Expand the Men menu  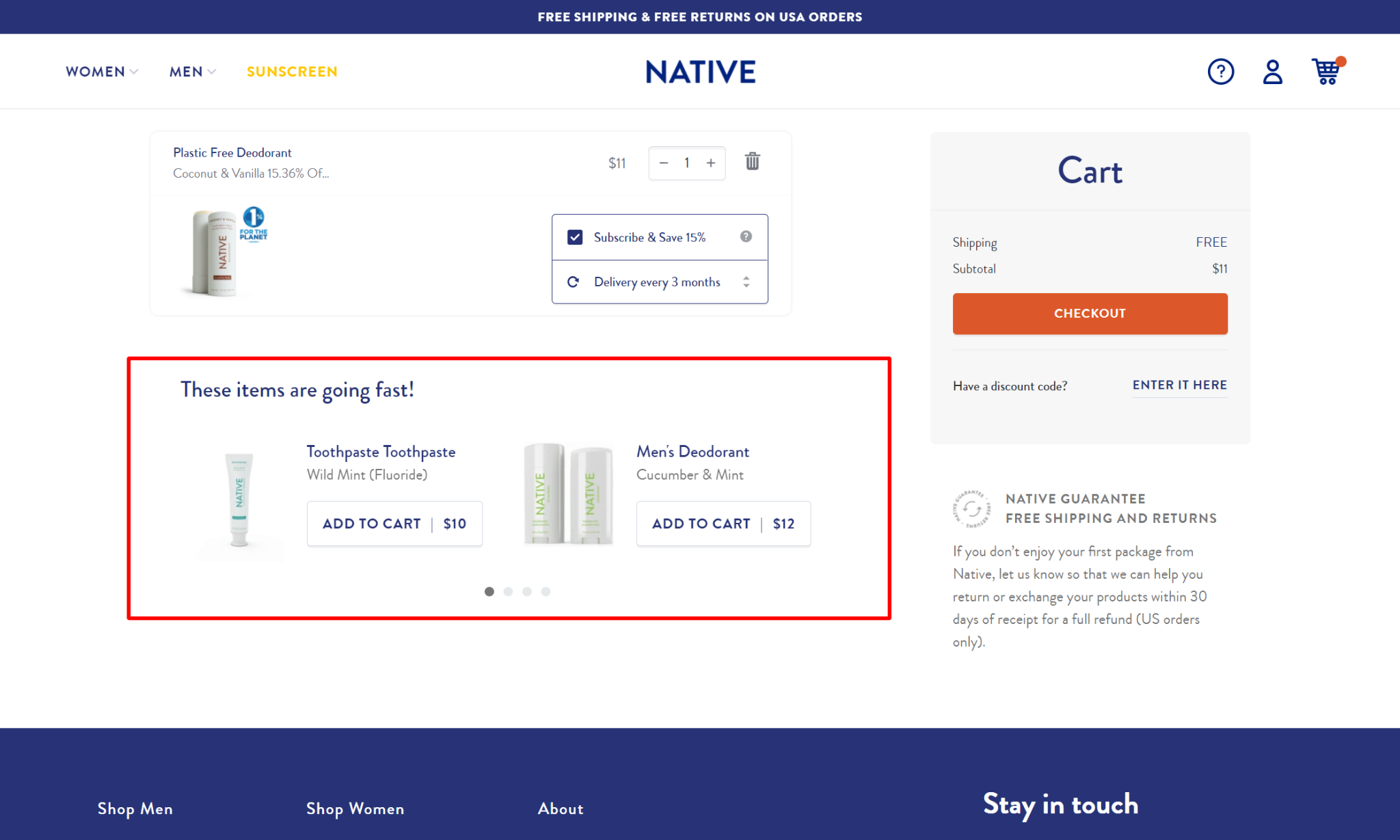[192, 72]
